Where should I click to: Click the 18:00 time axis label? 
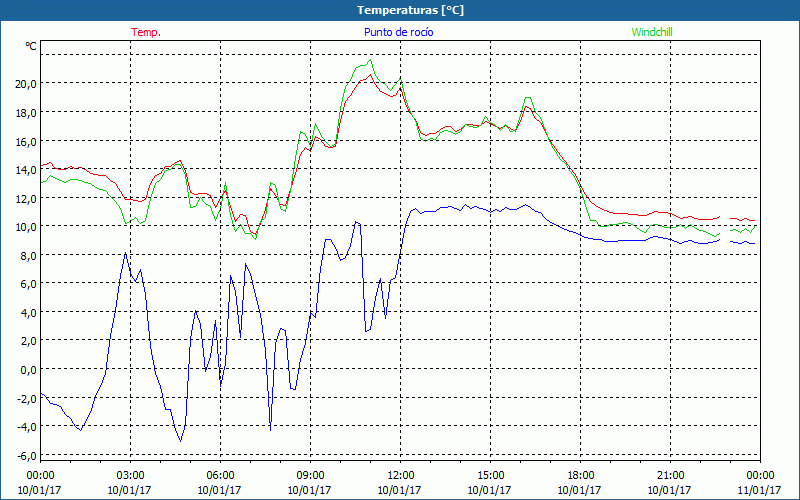coord(580,475)
